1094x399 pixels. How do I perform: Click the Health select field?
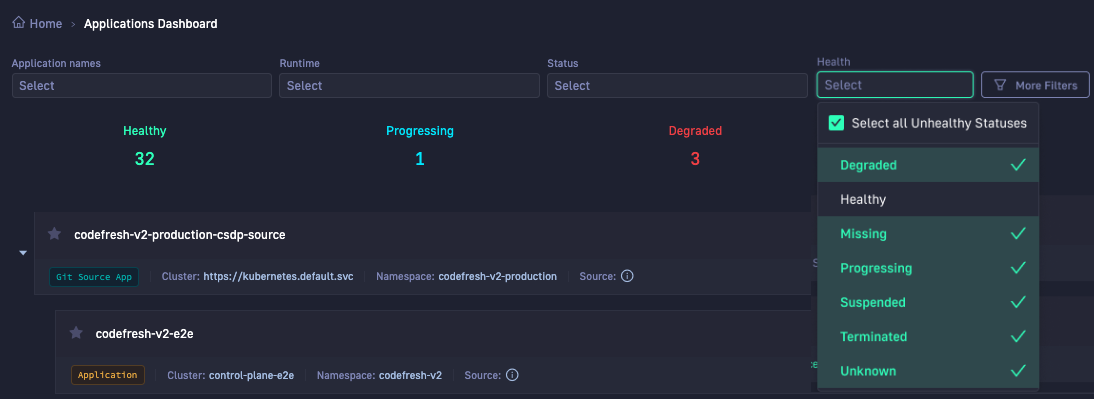click(895, 85)
